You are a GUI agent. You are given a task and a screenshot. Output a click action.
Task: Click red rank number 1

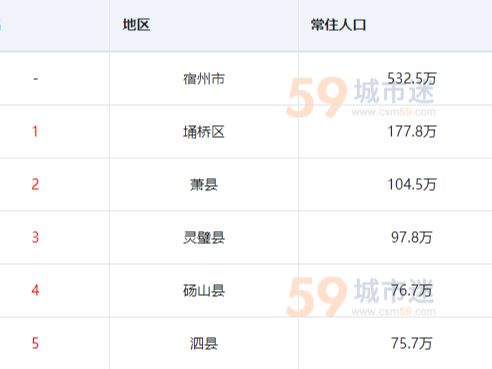tap(35, 132)
